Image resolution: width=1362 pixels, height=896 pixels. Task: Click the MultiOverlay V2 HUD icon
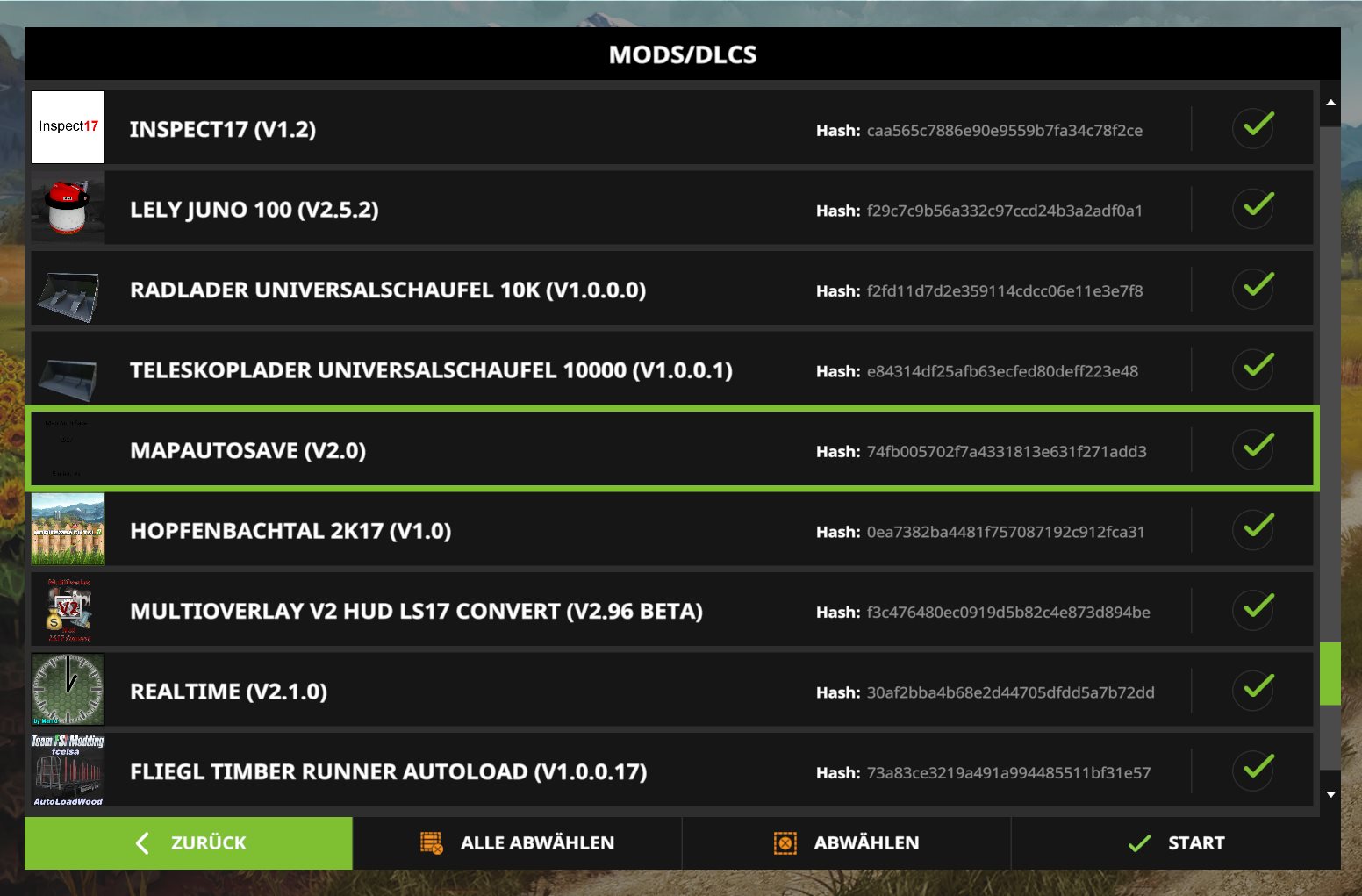[x=68, y=610]
